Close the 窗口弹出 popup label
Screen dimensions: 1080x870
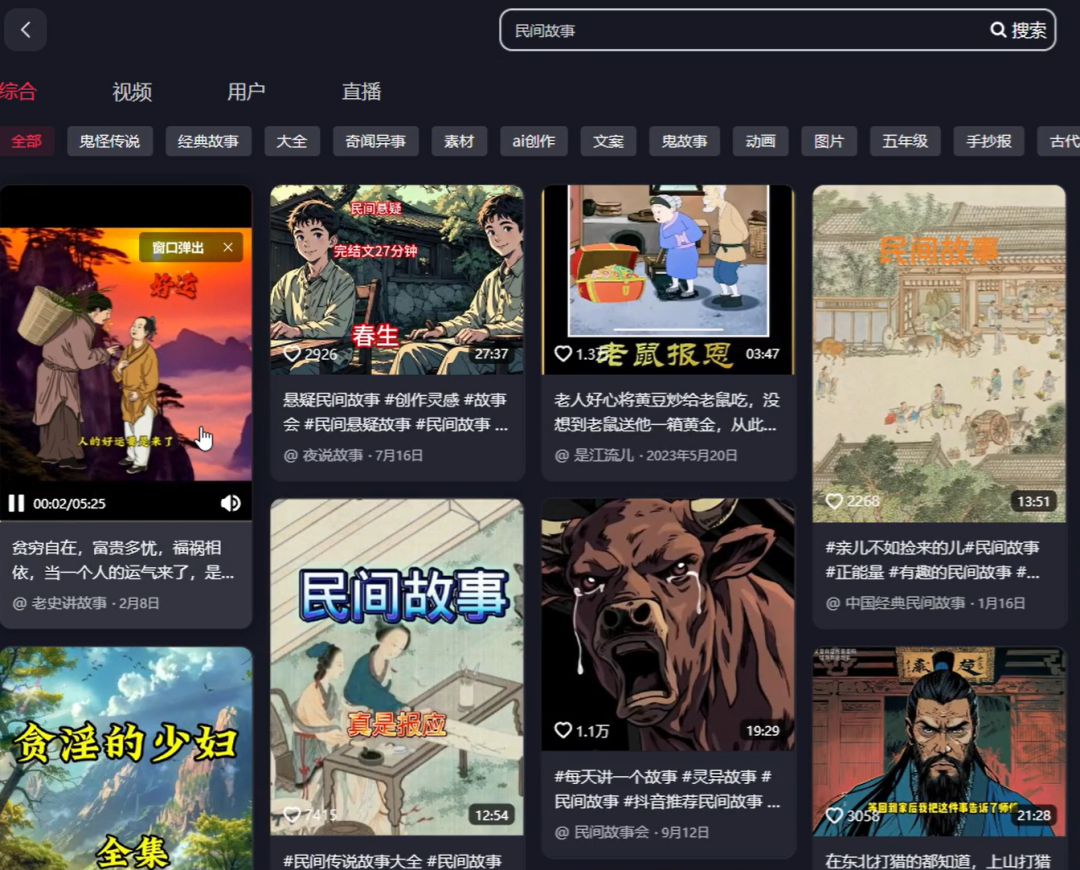tap(228, 247)
